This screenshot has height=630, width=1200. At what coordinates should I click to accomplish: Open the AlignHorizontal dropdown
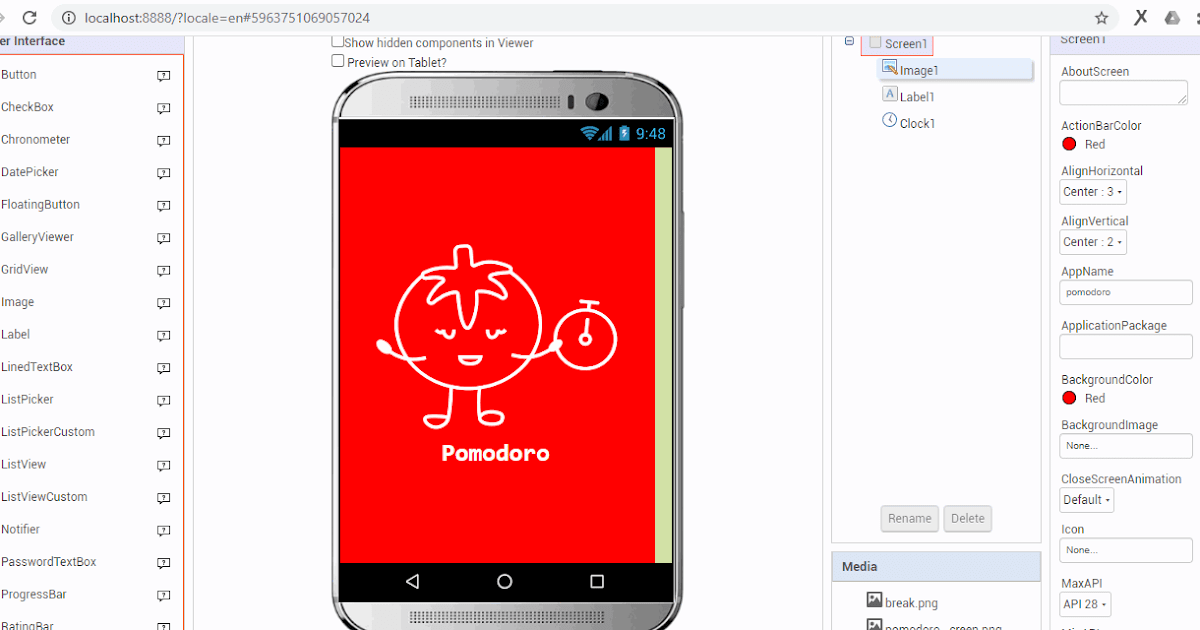point(1091,191)
